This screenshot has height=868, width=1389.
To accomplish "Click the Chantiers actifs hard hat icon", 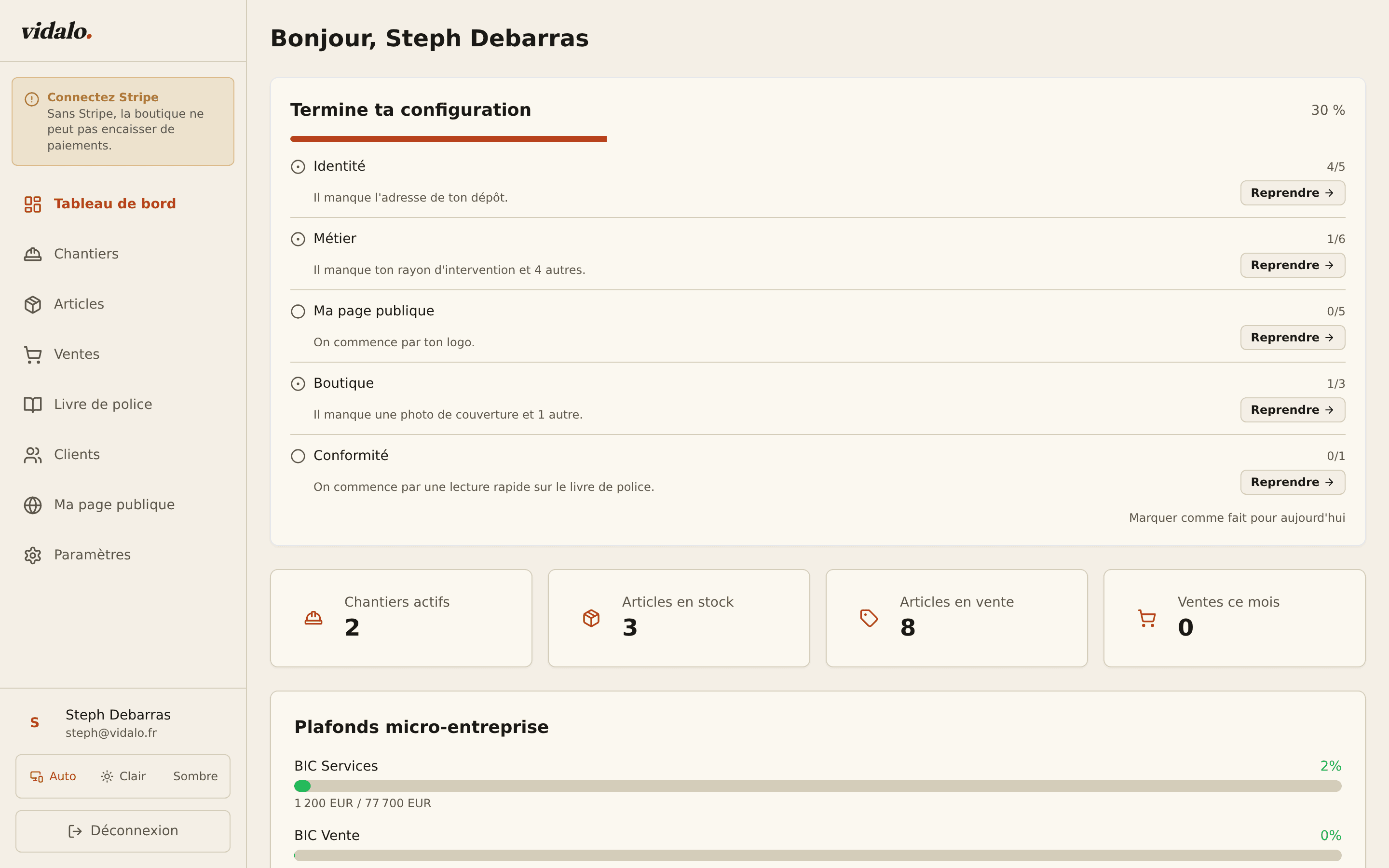I will [313, 618].
